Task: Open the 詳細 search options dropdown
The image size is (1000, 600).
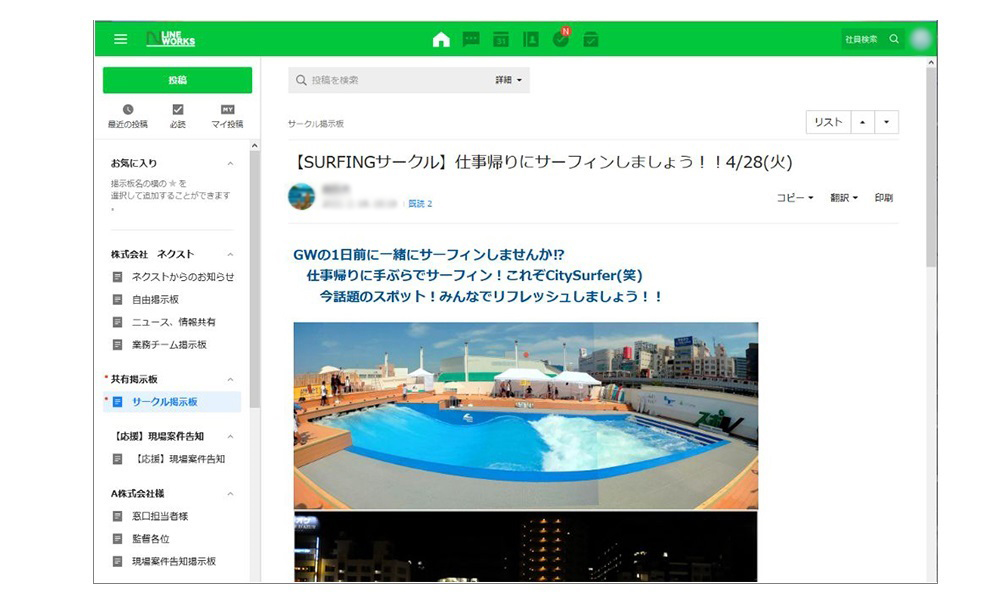Action: coord(509,80)
